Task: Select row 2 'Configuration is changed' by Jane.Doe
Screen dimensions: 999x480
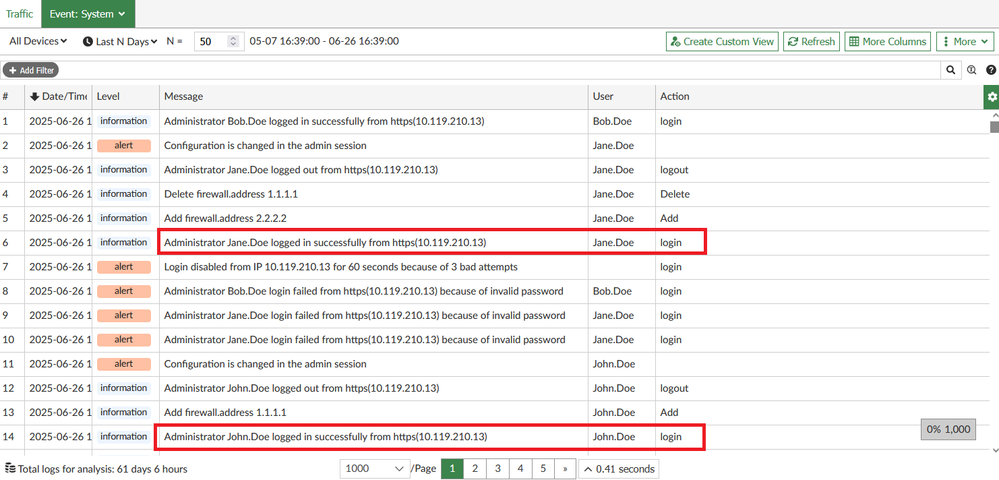Action: (x=265, y=145)
